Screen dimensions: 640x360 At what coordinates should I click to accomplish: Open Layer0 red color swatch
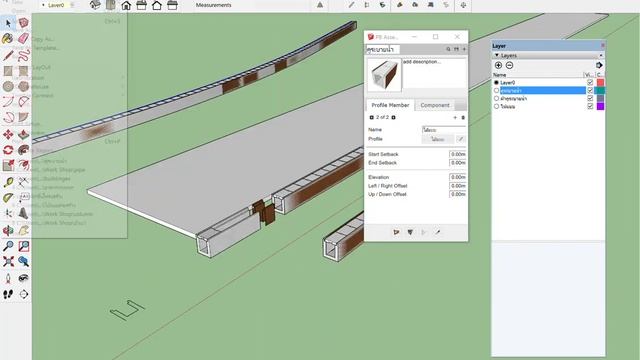(600, 82)
